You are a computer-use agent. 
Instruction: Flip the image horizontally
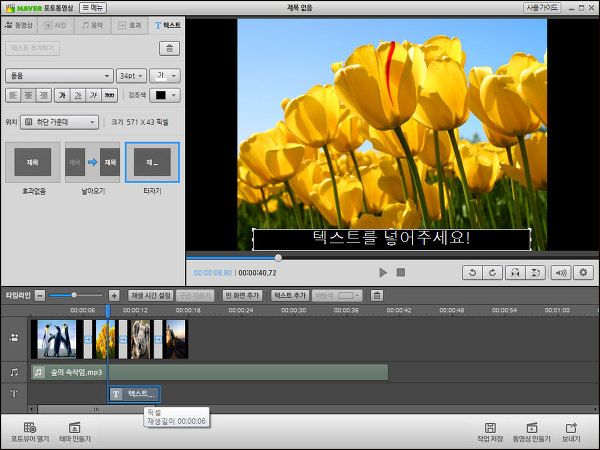click(515, 272)
